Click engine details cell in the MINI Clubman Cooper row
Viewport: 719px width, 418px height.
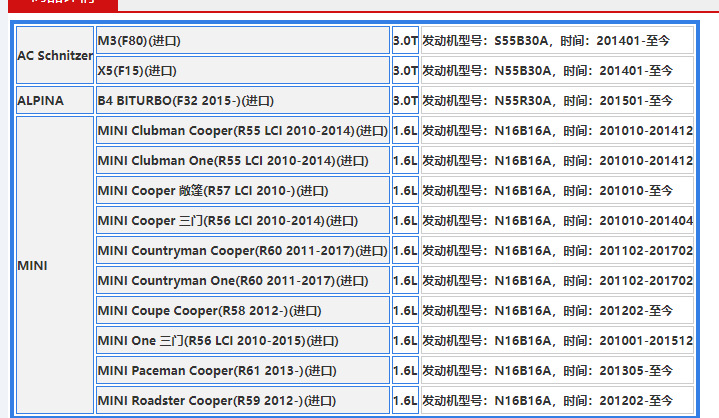(557, 131)
